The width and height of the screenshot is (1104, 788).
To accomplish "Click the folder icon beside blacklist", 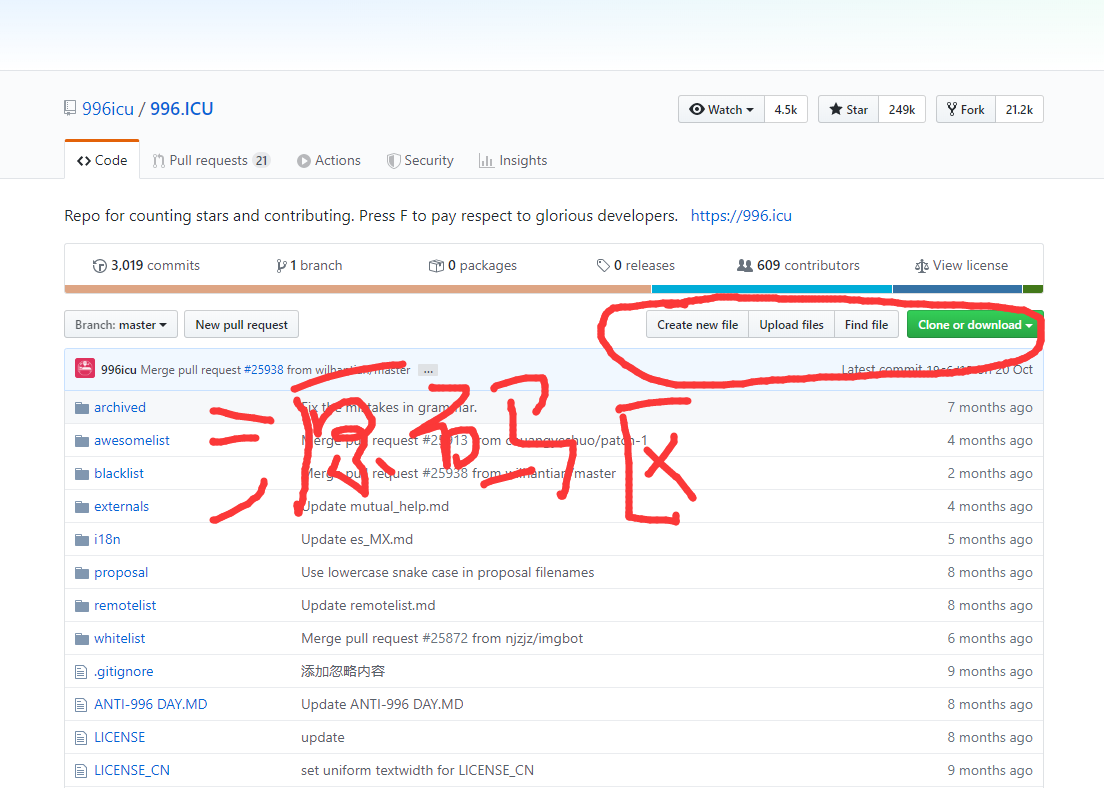I will pyautogui.click(x=82, y=474).
